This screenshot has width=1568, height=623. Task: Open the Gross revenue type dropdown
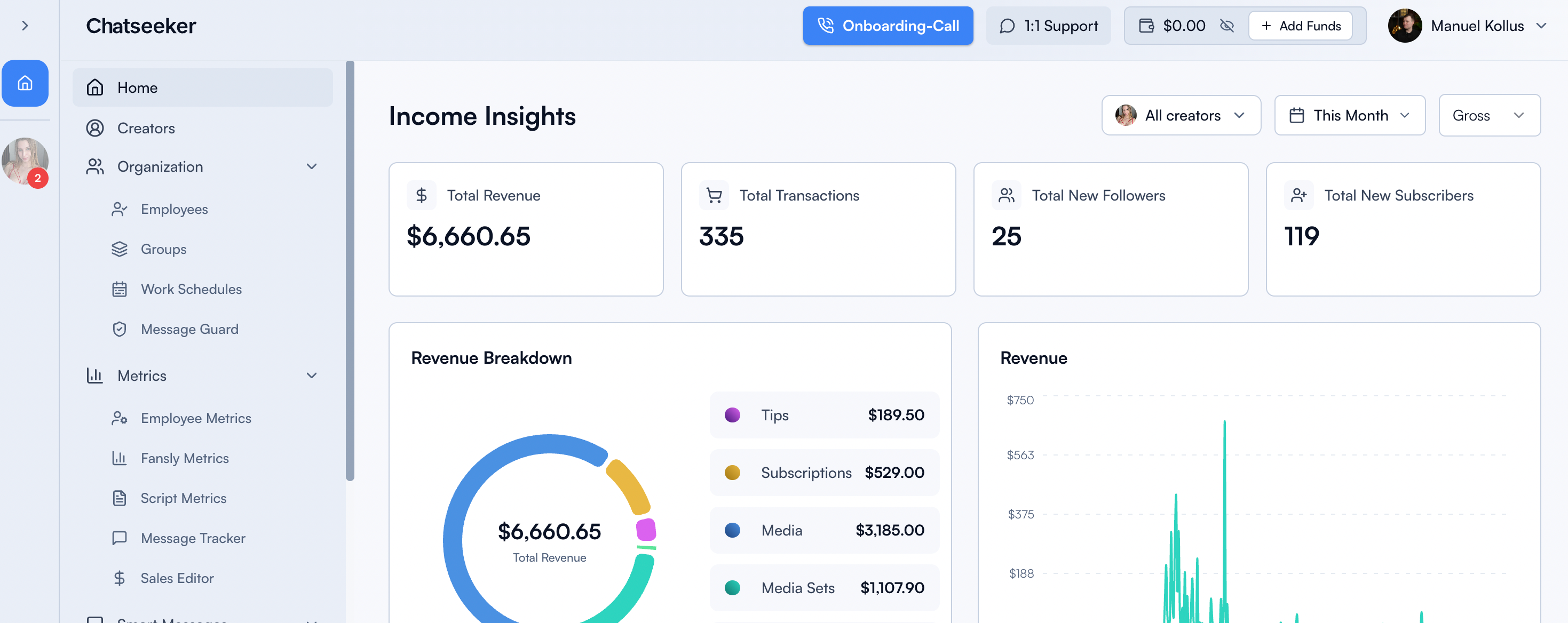tap(1489, 115)
